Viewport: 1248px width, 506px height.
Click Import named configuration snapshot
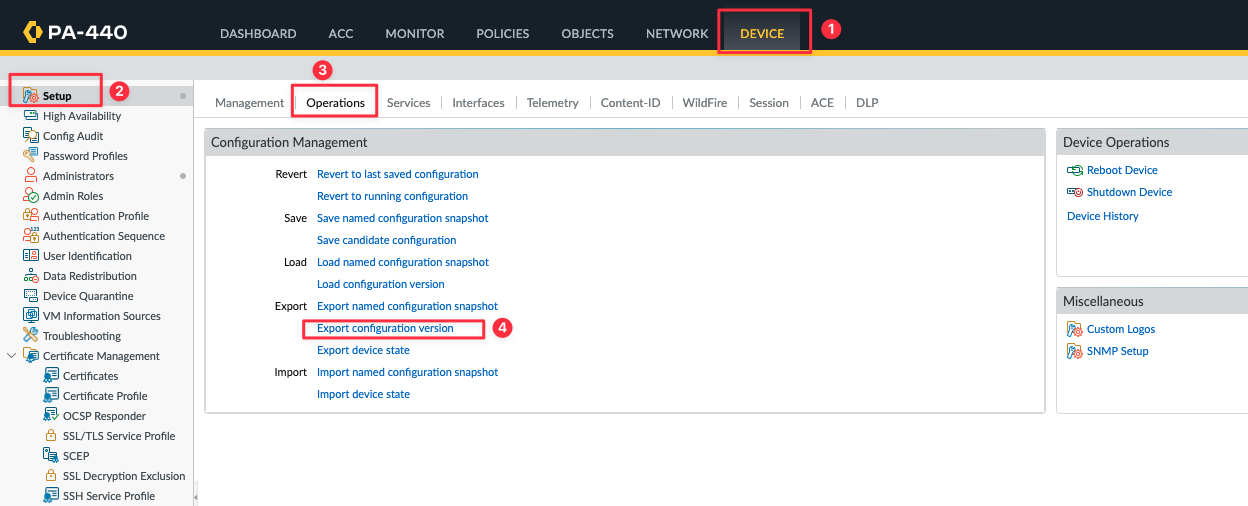pos(408,372)
